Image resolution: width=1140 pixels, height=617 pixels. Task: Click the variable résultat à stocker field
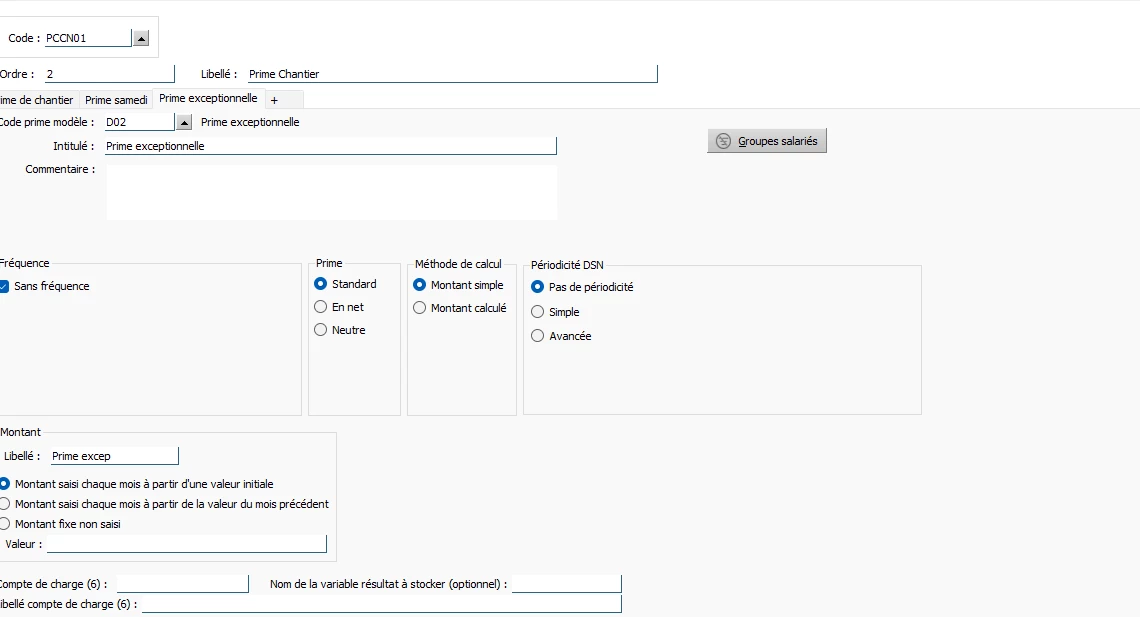coord(566,584)
